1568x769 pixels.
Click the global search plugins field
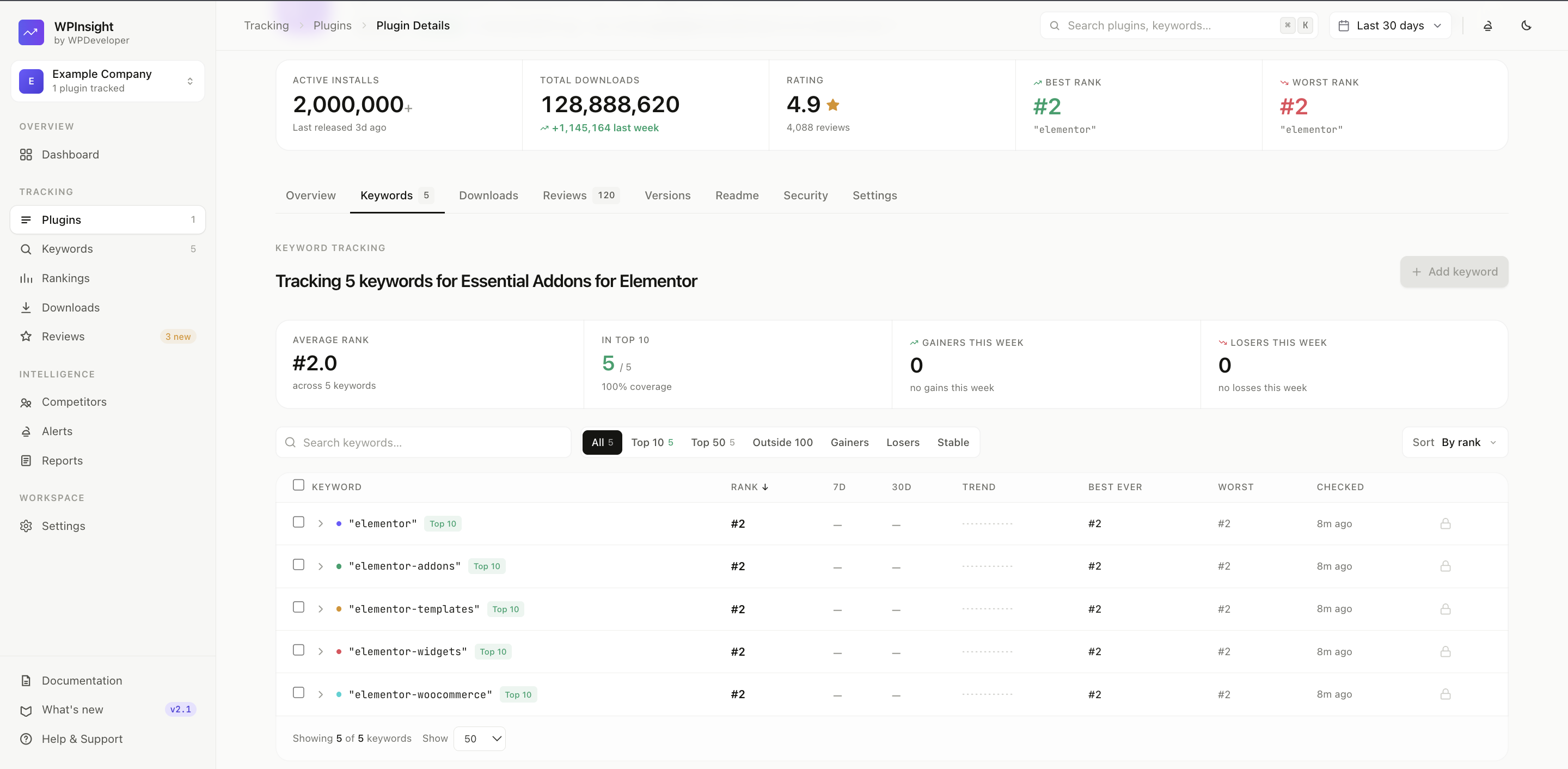point(1178,26)
